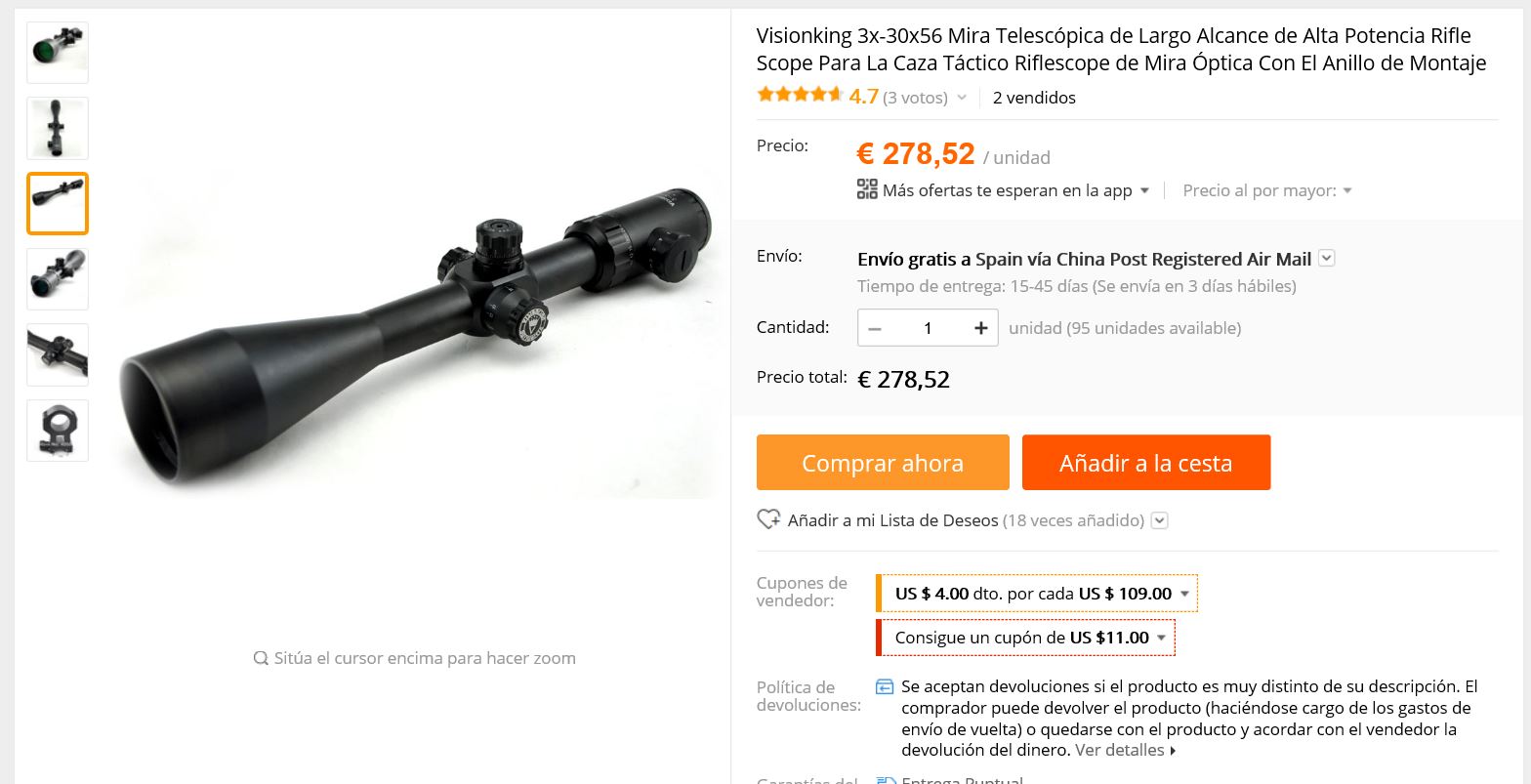This screenshot has width=1531, height=784.
Task: Decrease quantity with the minus button
Action: 875,328
